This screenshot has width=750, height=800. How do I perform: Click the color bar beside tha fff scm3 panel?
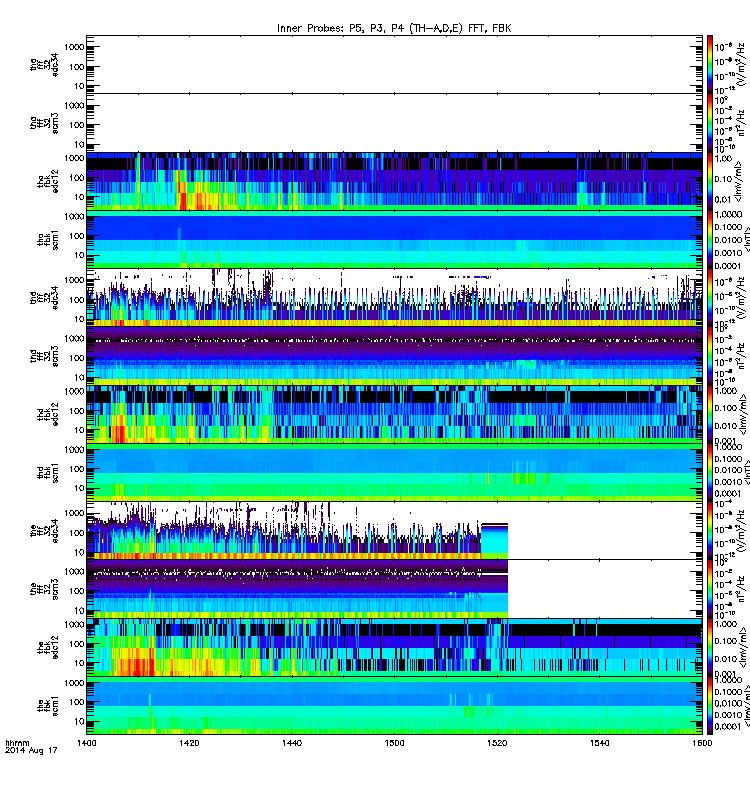coord(710,123)
